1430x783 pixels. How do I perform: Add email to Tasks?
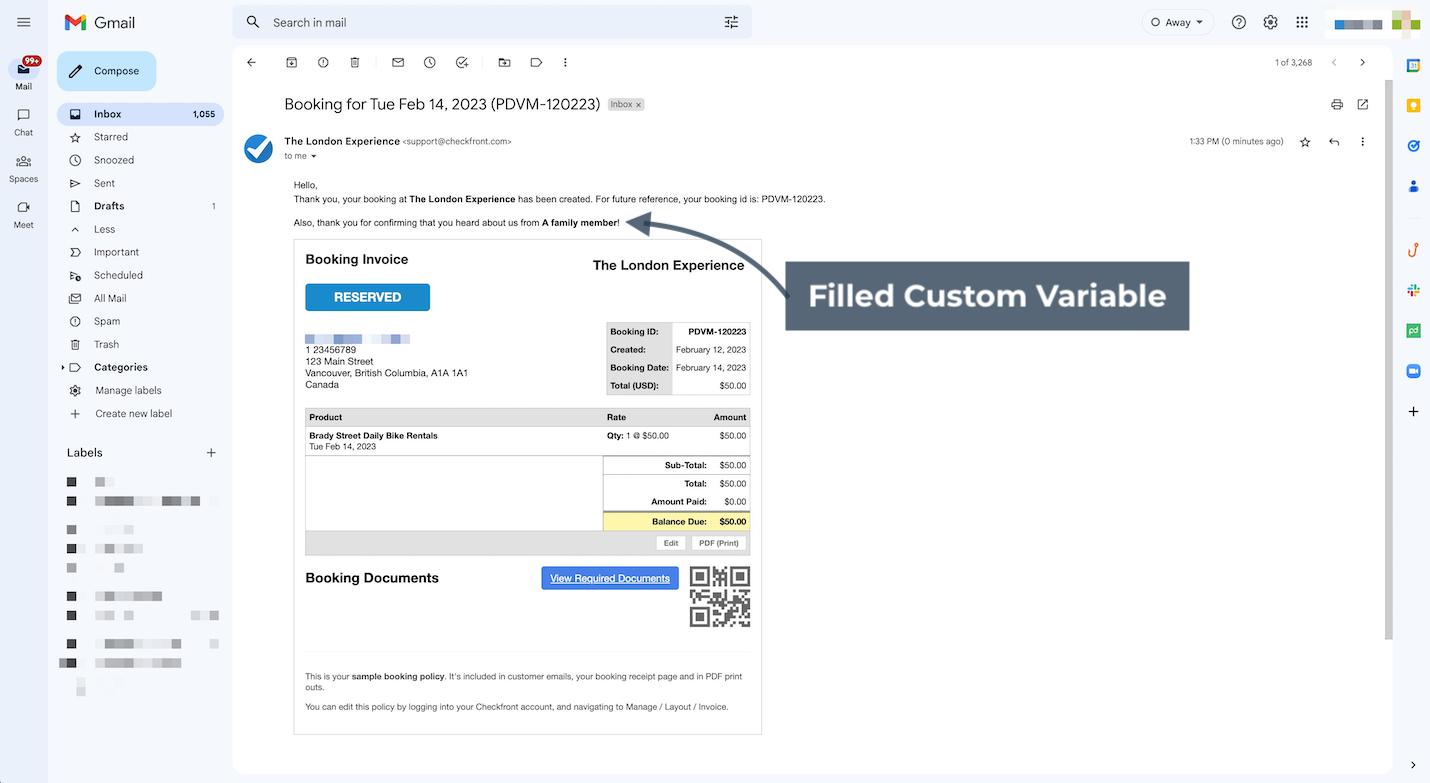462,62
